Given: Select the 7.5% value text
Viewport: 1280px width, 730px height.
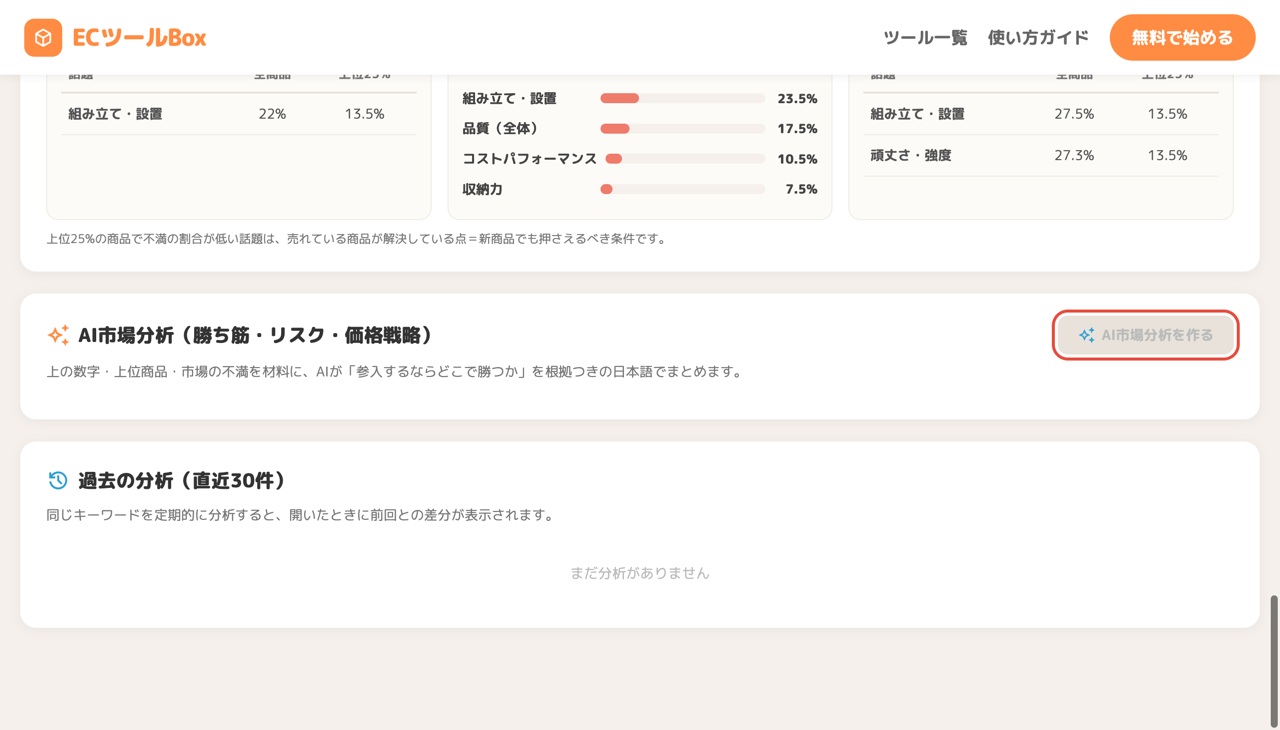Looking at the screenshot, I should [801, 189].
